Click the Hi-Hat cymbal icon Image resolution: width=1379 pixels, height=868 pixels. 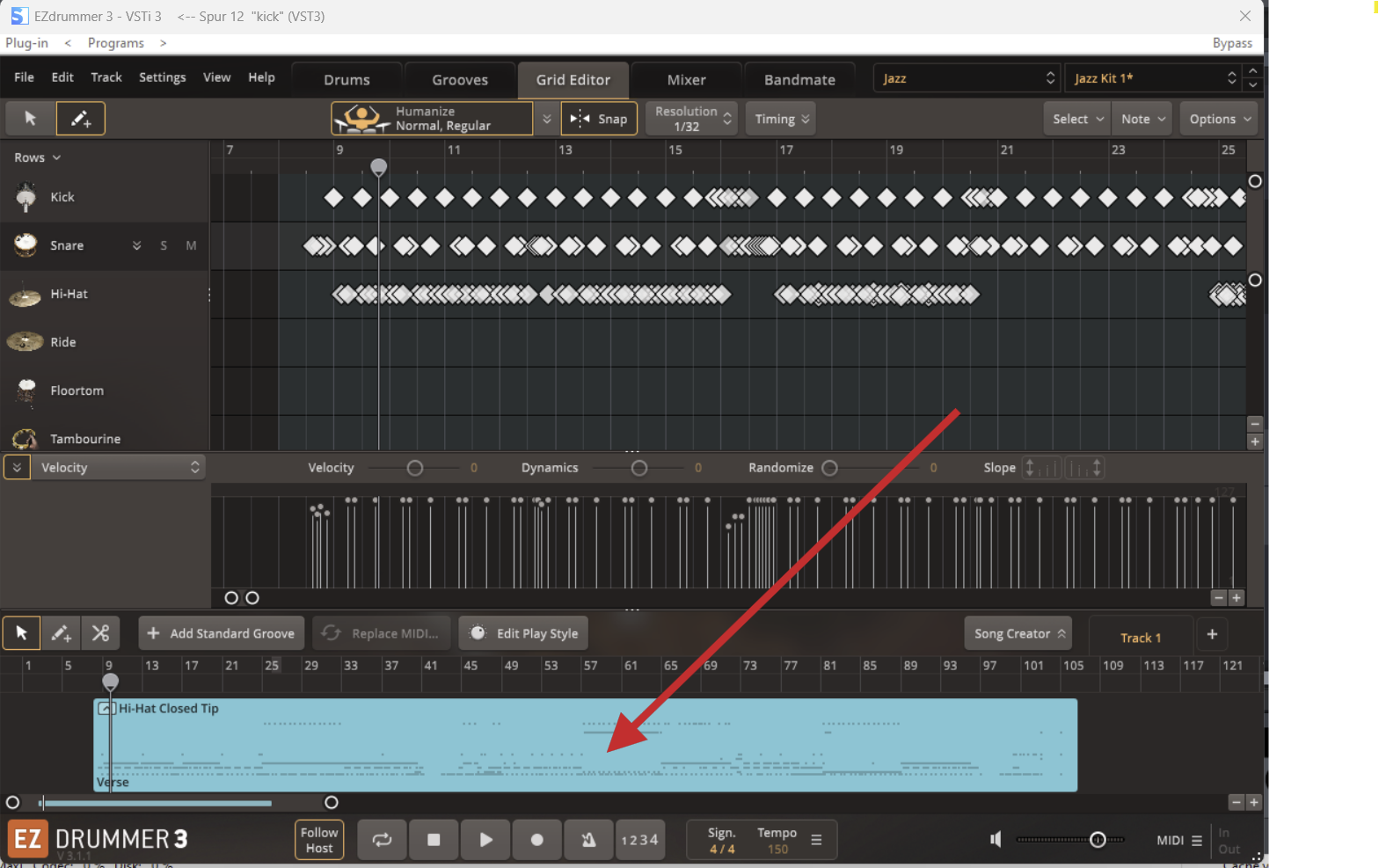click(25, 296)
